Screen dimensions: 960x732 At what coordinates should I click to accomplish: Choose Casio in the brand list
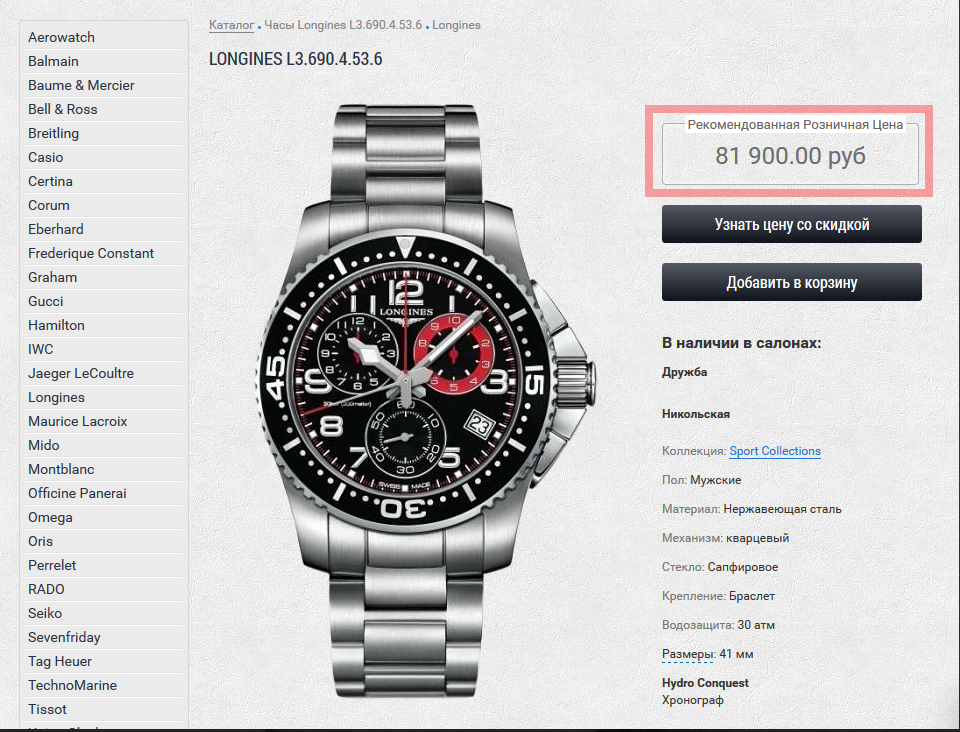(x=45, y=157)
